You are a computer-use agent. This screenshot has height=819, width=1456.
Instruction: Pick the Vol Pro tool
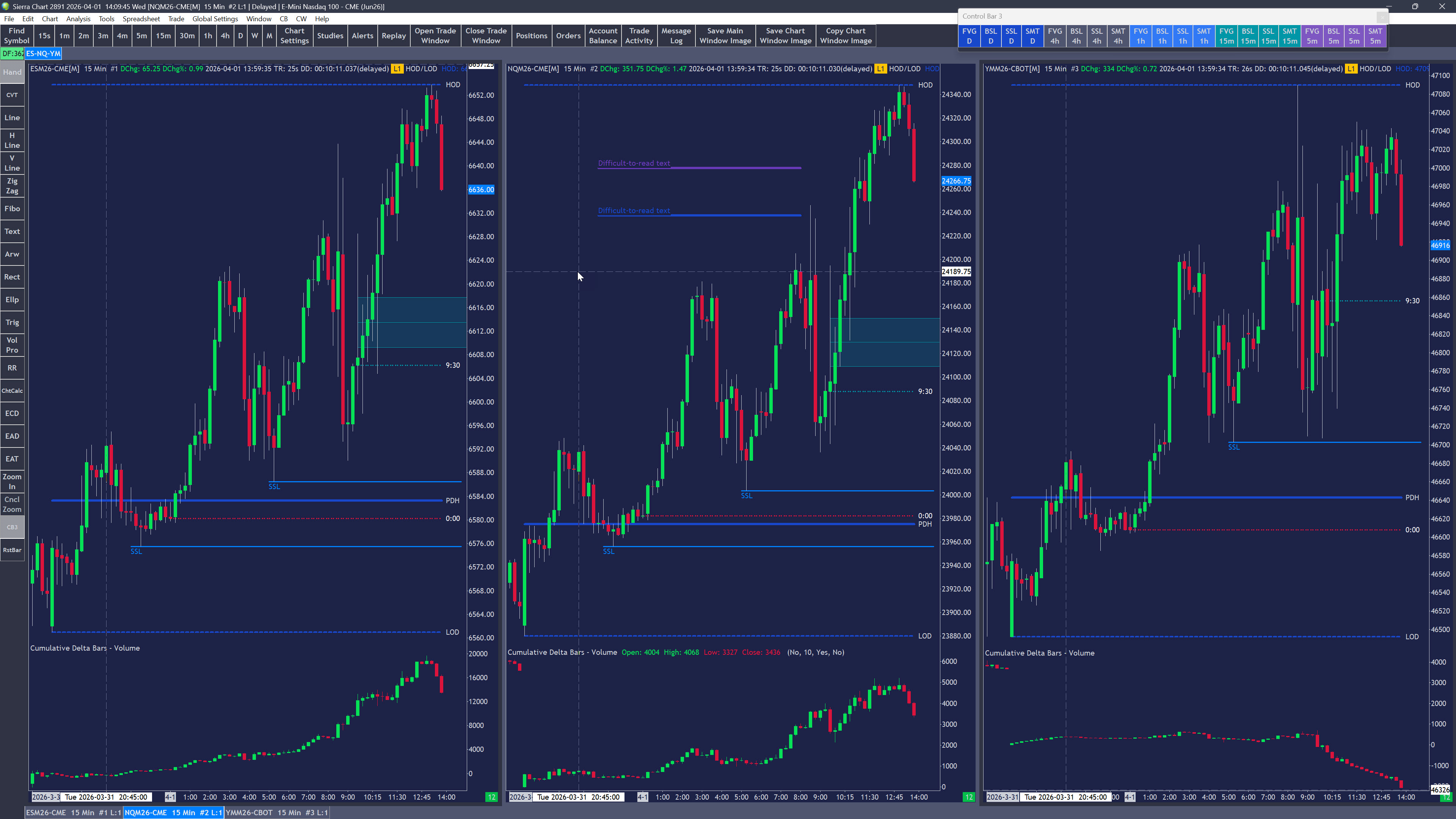click(12, 345)
